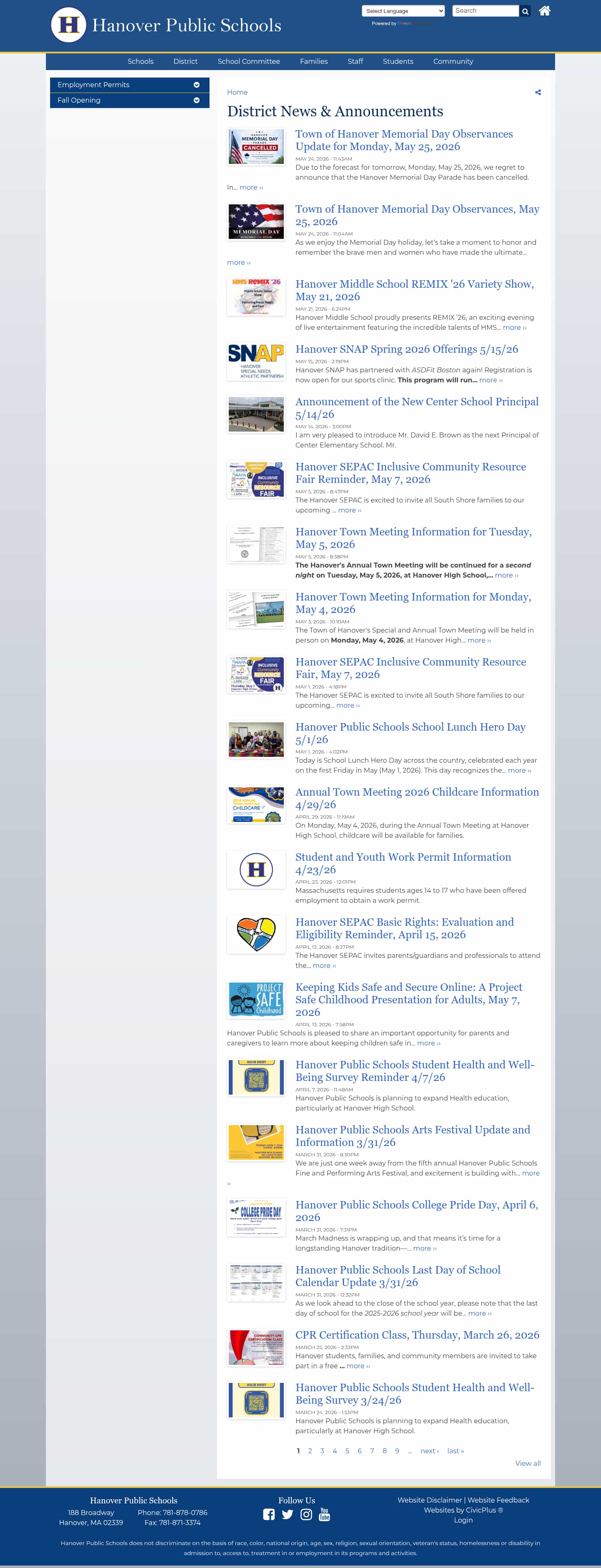Click the share icon beside Home breadcrumb
601x1568 pixels.
538,93
